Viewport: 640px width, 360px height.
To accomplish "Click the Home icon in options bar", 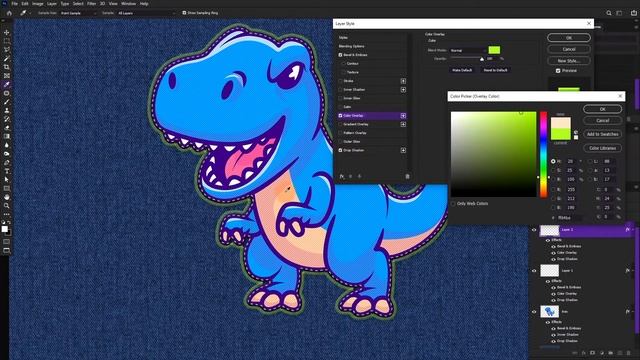I will click(x=9, y=13).
